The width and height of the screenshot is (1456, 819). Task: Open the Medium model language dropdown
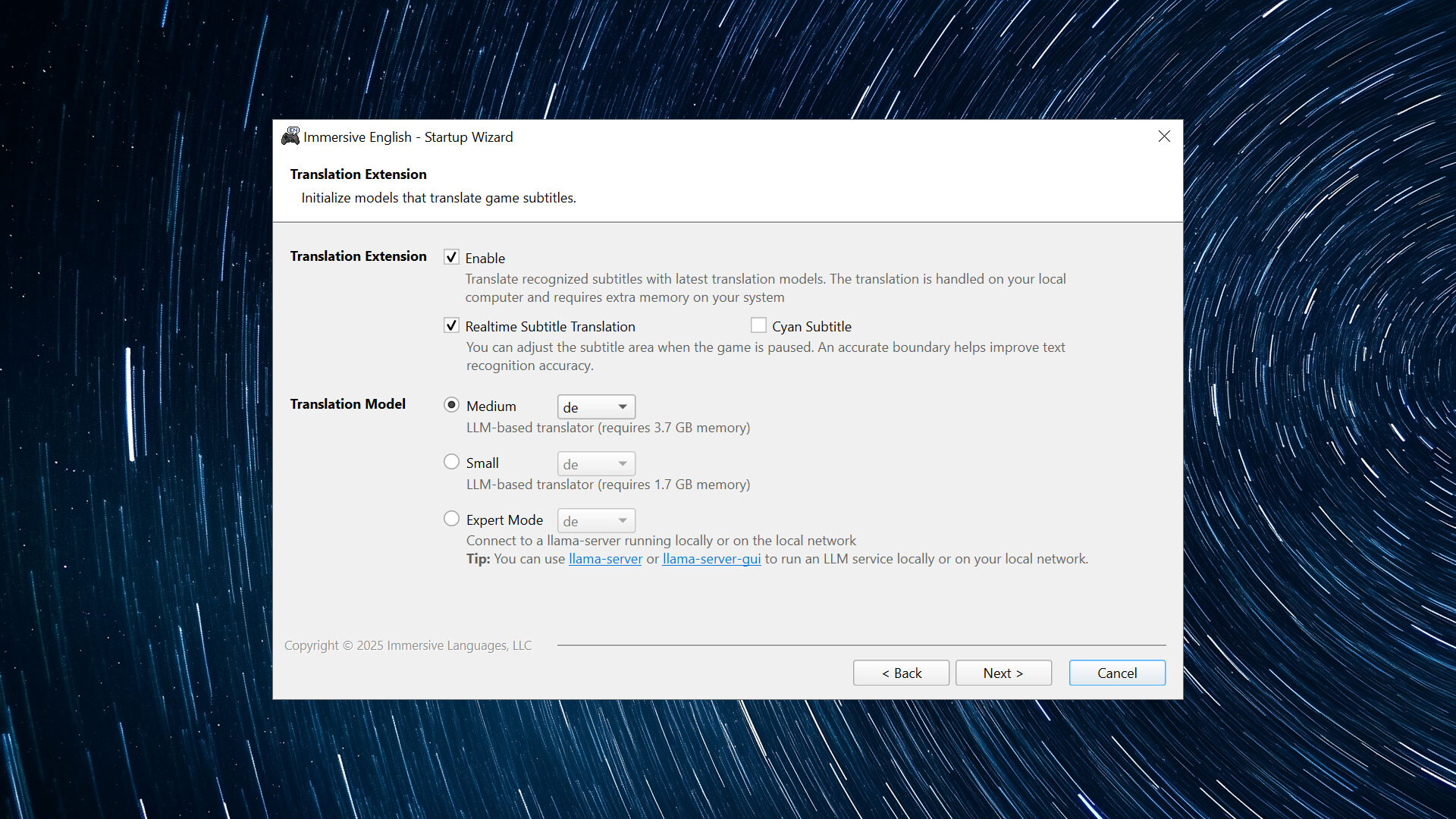[596, 407]
